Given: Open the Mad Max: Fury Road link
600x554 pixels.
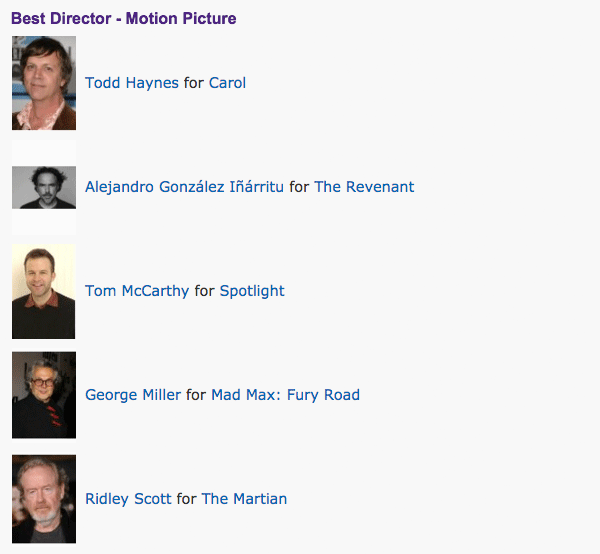Looking at the screenshot, I should (x=285, y=395).
